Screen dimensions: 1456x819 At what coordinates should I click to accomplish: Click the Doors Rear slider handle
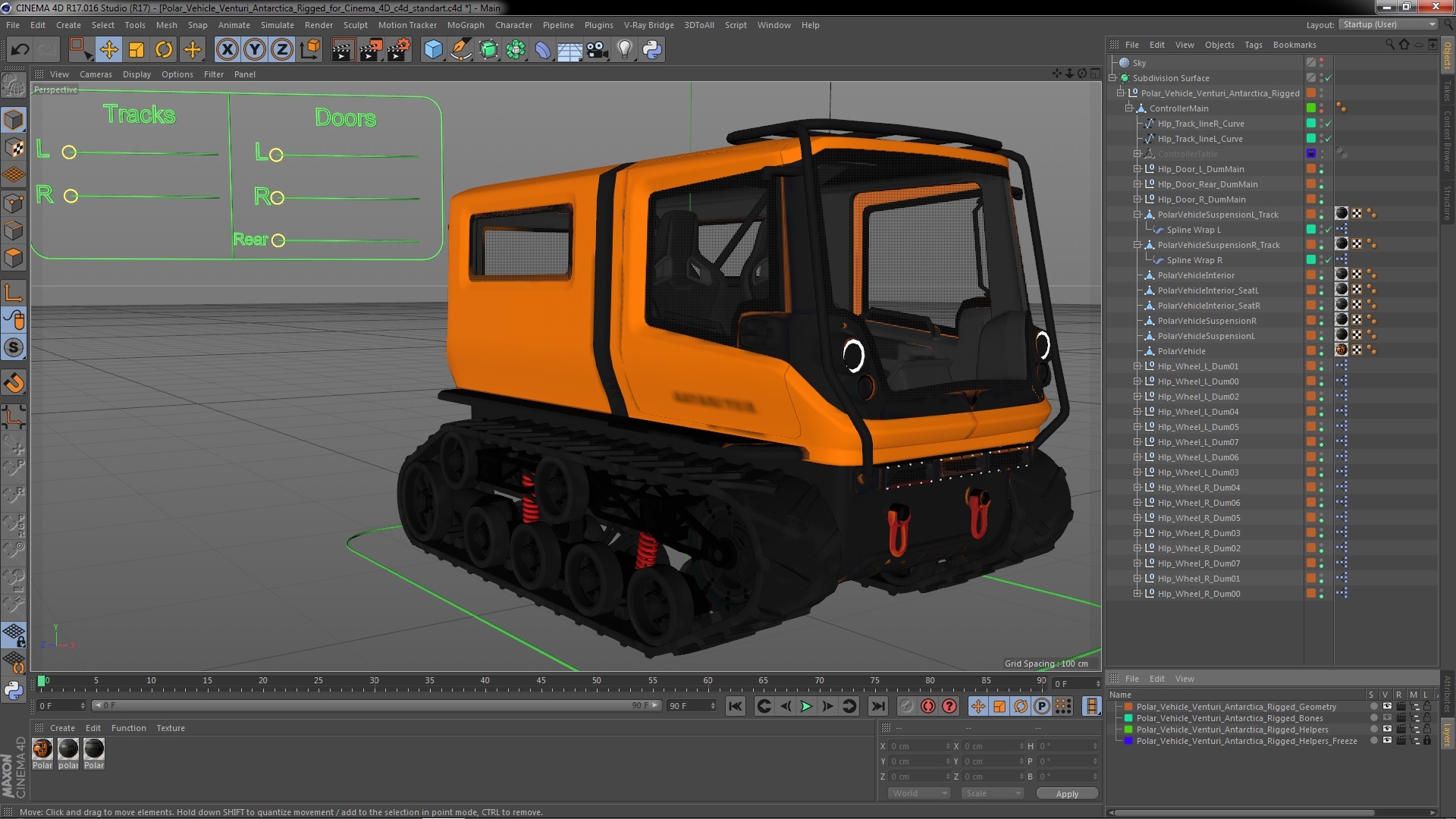[x=278, y=240]
